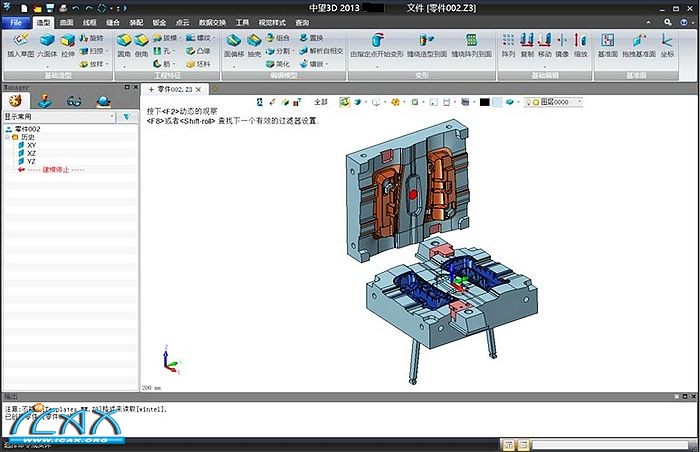Click the black color swatch in view toolbar
The image size is (700, 452).
pos(485,102)
